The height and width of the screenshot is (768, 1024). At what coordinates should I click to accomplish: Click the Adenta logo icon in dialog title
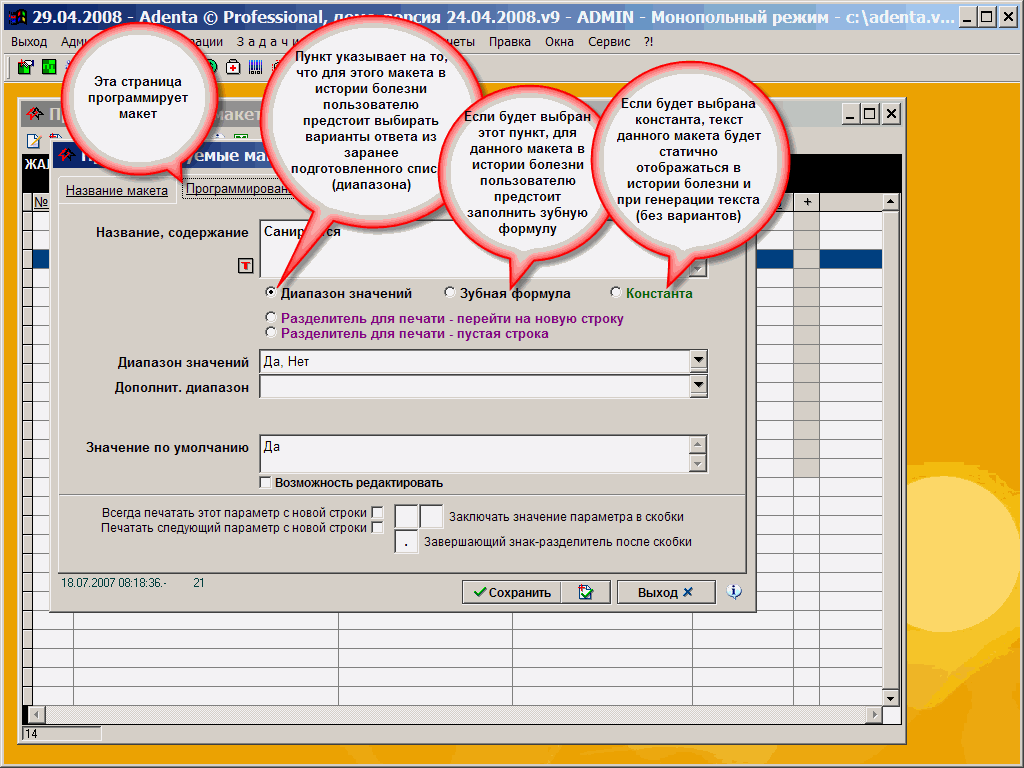click(x=66, y=155)
